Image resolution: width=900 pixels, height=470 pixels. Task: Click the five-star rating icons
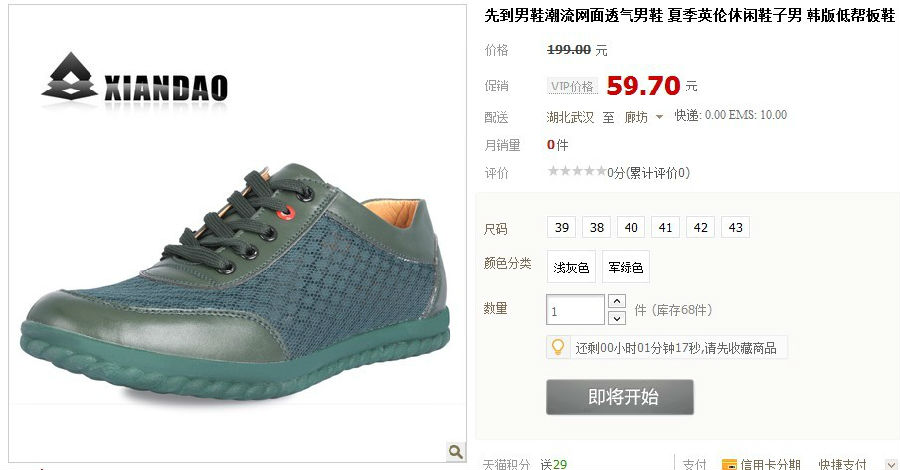point(577,171)
